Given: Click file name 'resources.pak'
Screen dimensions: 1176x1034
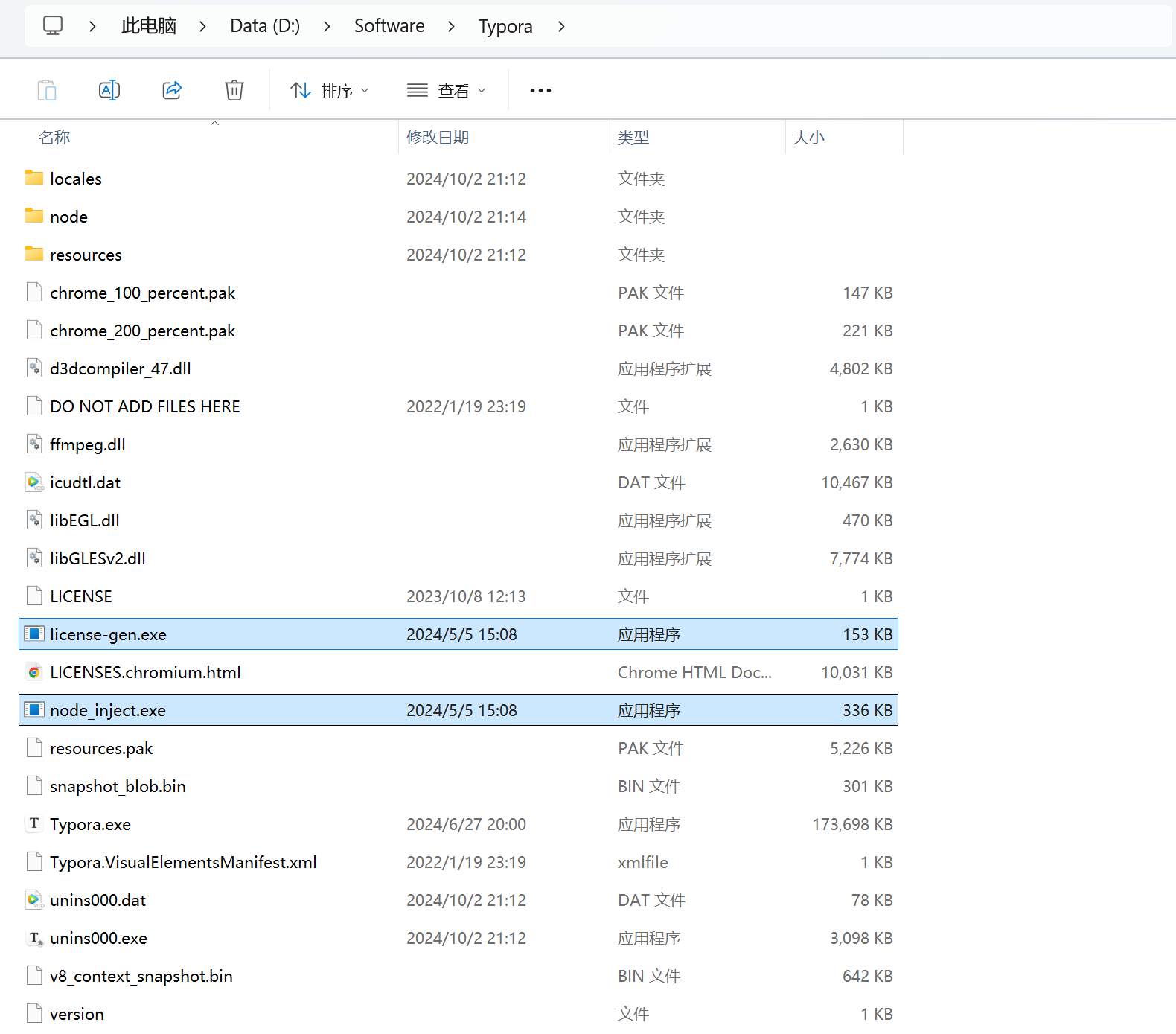Looking at the screenshot, I should pyautogui.click(x=101, y=748).
